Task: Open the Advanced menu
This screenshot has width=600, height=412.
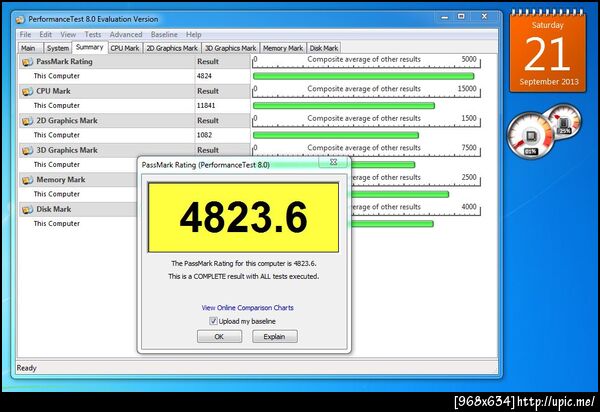Action: point(126,34)
